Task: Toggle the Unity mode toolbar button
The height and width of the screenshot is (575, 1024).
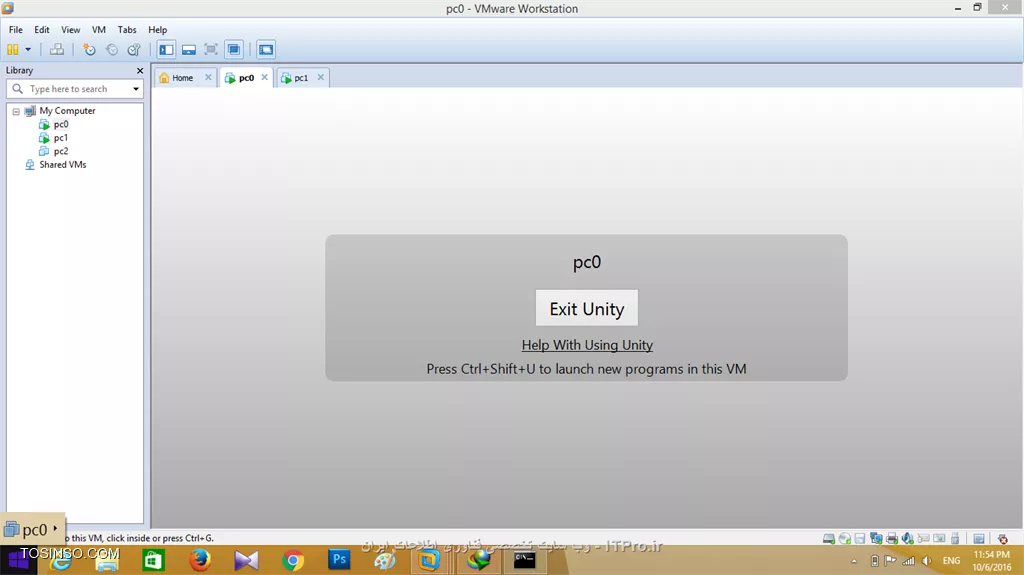Action: click(234, 50)
